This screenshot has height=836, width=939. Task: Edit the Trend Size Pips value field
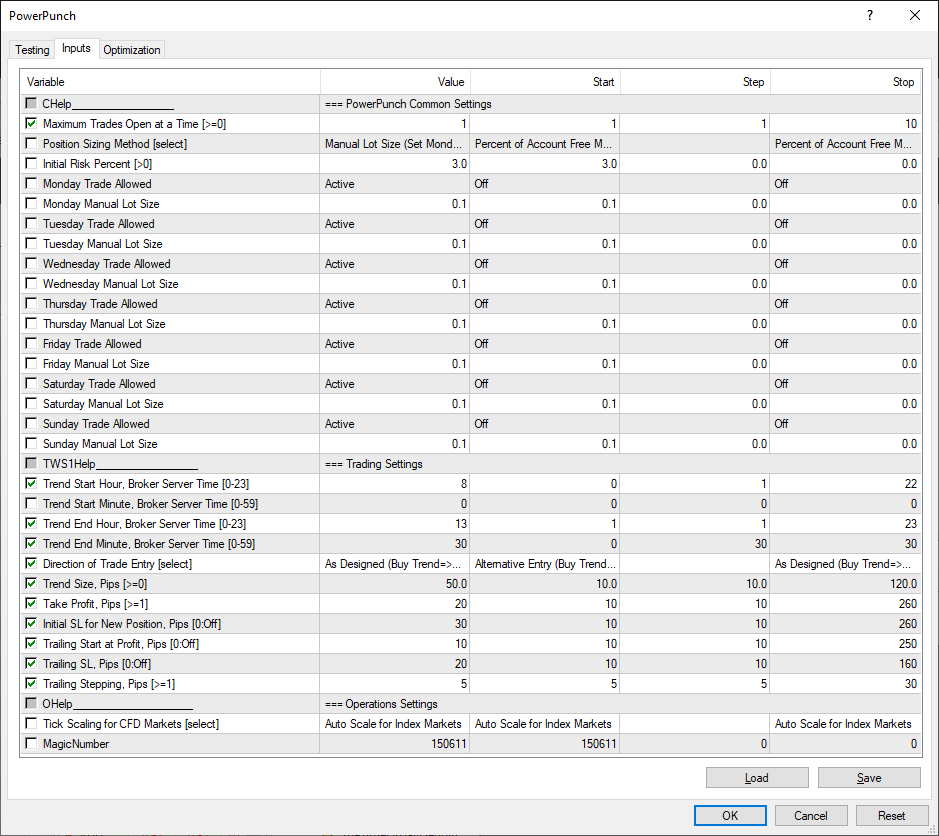[395, 584]
